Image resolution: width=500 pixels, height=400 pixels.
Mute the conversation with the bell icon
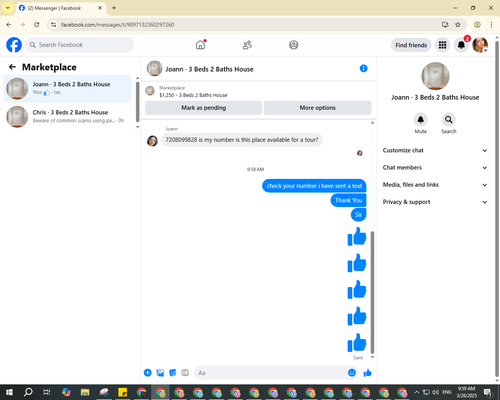pyautogui.click(x=421, y=119)
